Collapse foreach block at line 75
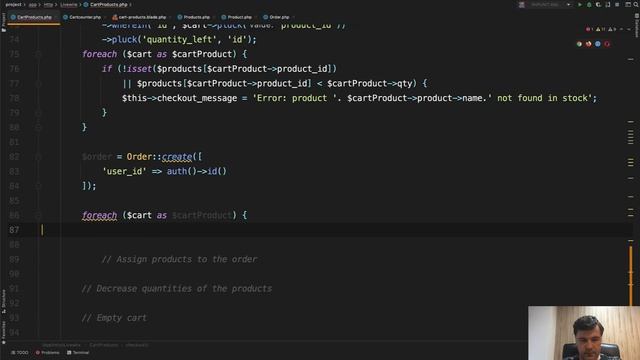The image size is (640, 360). [x=38, y=54]
